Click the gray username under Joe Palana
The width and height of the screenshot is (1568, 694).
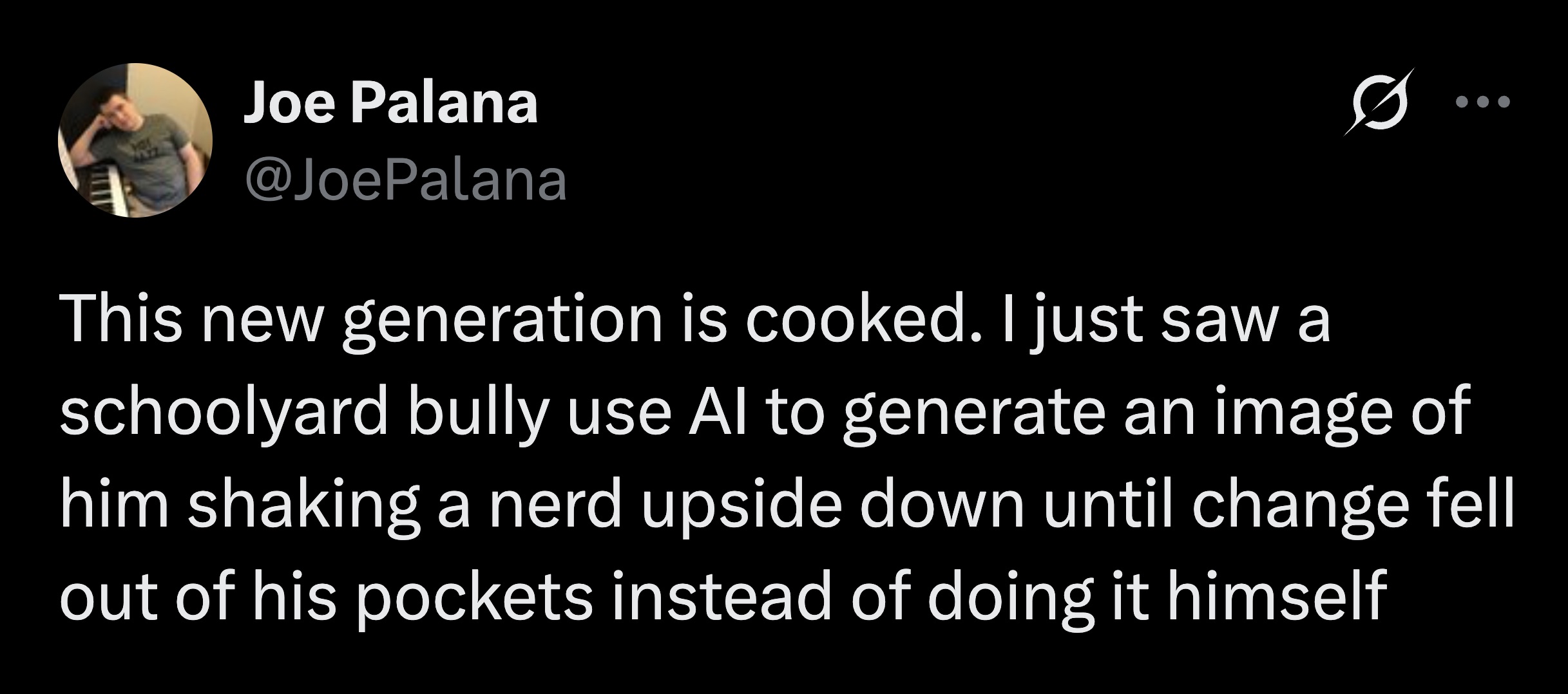(x=405, y=182)
